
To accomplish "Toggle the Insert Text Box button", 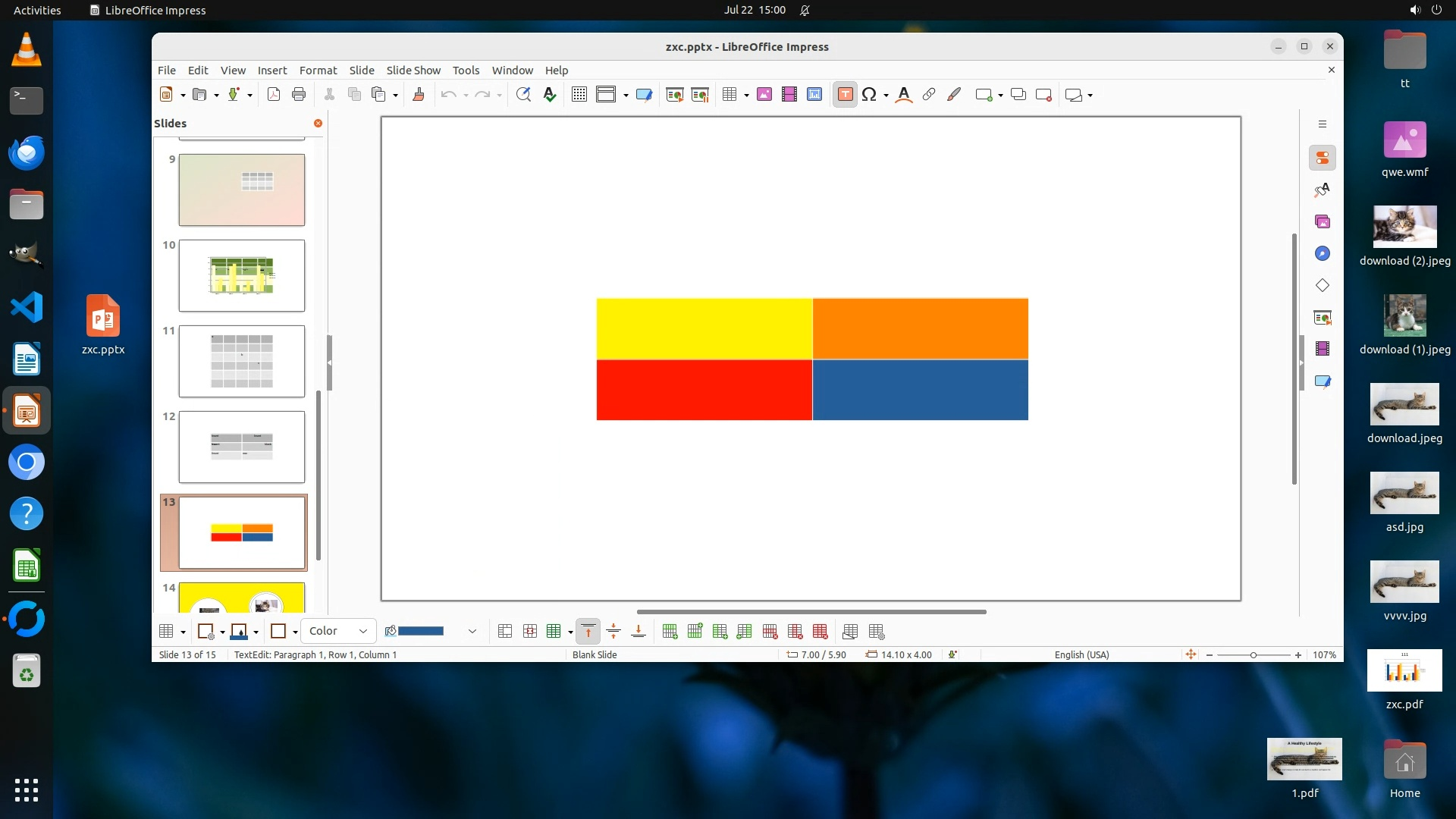I will 845,95.
